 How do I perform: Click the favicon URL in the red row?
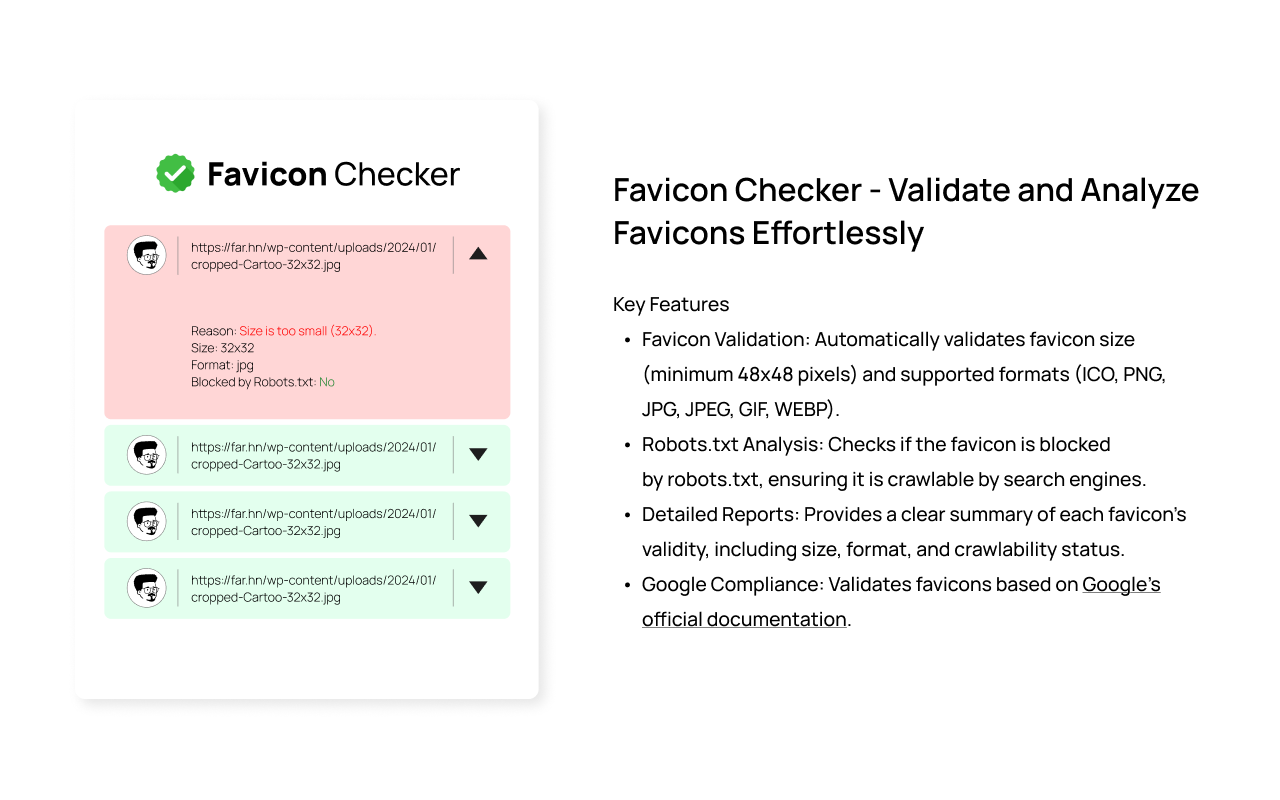point(314,256)
